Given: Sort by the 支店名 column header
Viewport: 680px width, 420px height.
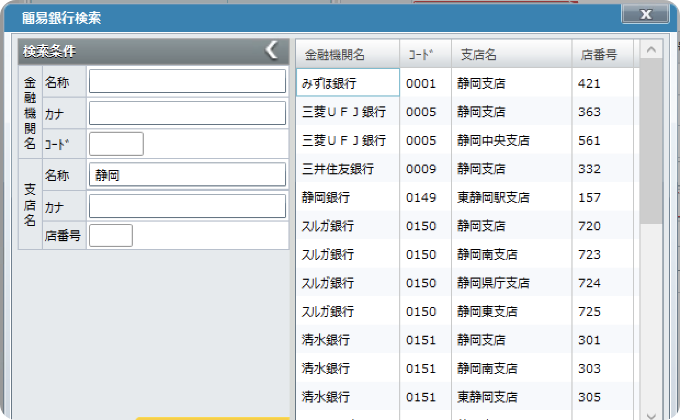Looking at the screenshot, I should [512, 54].
